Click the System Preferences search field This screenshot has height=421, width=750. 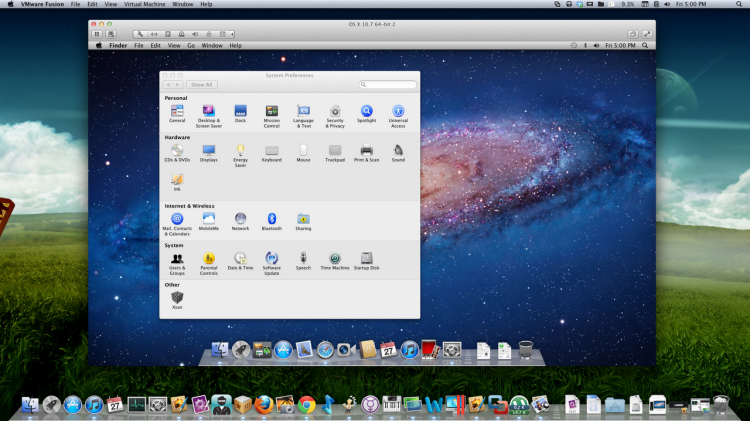[389, 85]
